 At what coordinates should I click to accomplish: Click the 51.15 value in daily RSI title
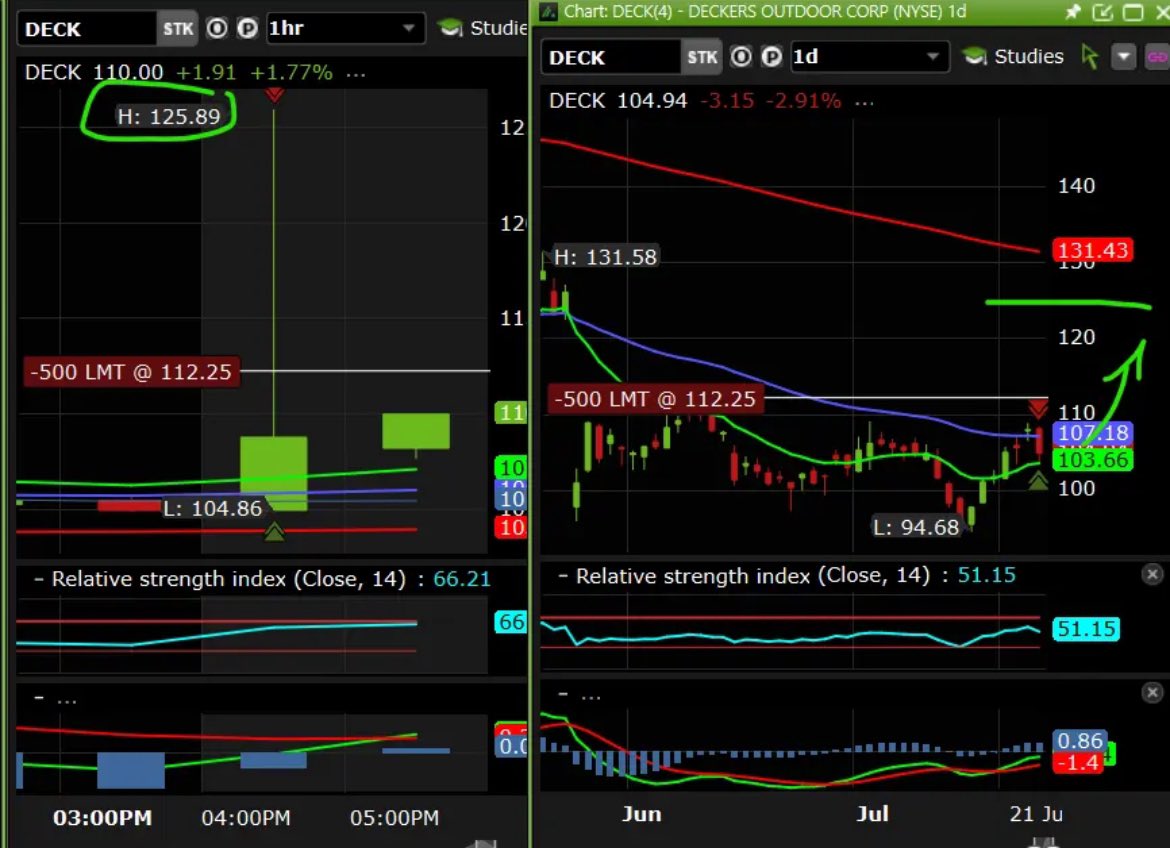(986, 575)
